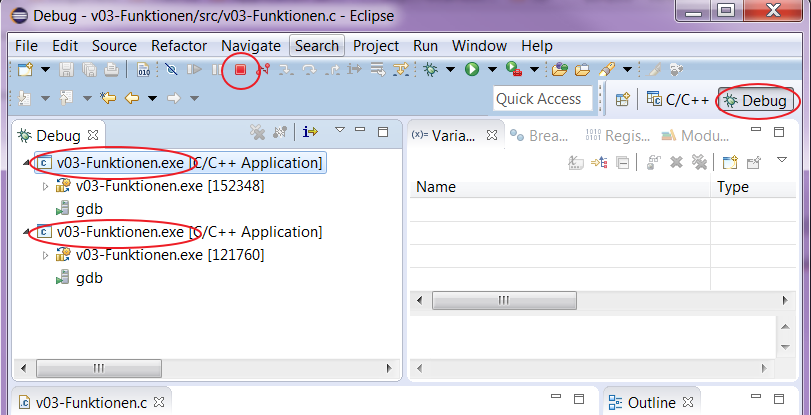Viewport: 811px width, 415px height.
Task: Select the Breakpoints tab
Action: pos(538,136)
